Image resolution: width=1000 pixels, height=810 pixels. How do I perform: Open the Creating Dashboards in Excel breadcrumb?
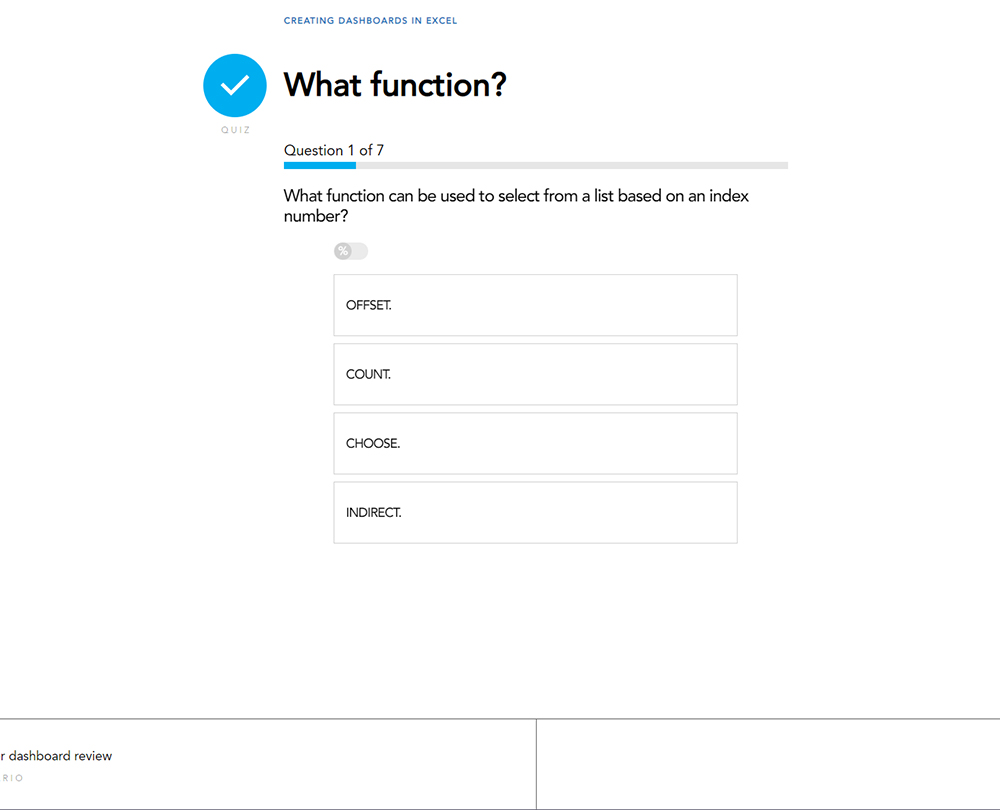pyautogui.click(x=370, y=20)
